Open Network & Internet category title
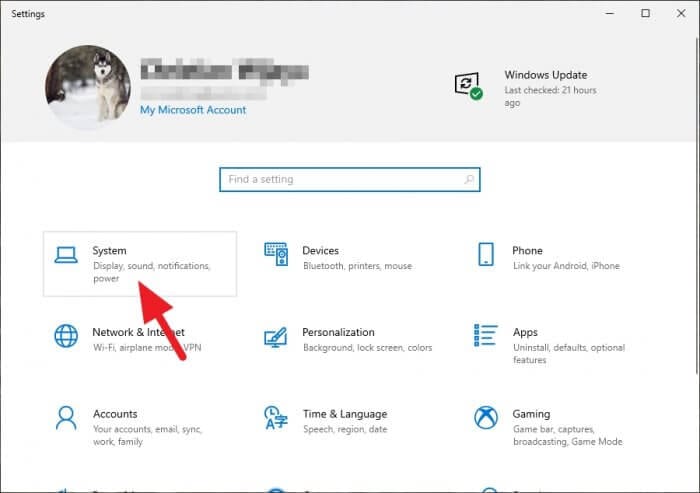The width and height of the screenshot is (700, 493). [x=138, y=332]
